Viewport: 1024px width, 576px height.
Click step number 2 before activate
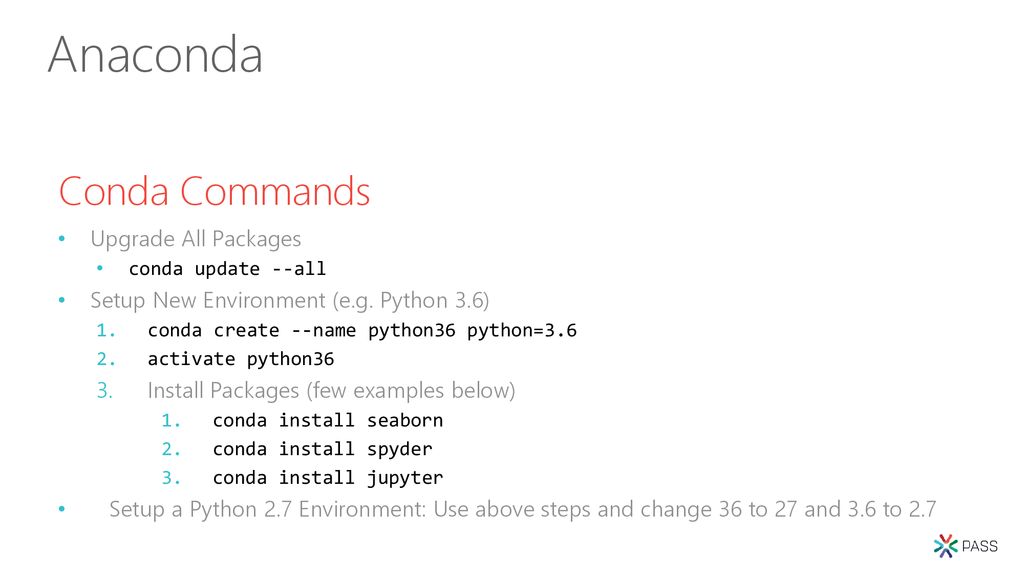106,359
